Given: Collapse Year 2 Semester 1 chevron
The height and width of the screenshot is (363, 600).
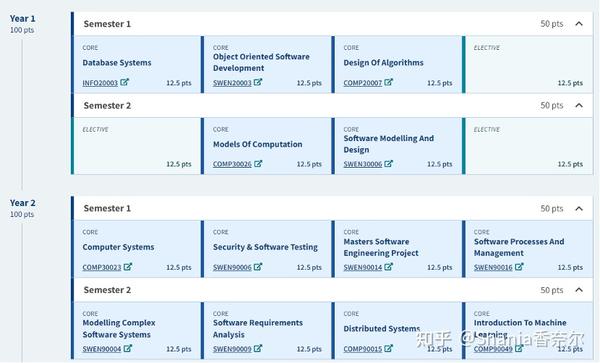Looking at the screenshot, I should [579, 208].
